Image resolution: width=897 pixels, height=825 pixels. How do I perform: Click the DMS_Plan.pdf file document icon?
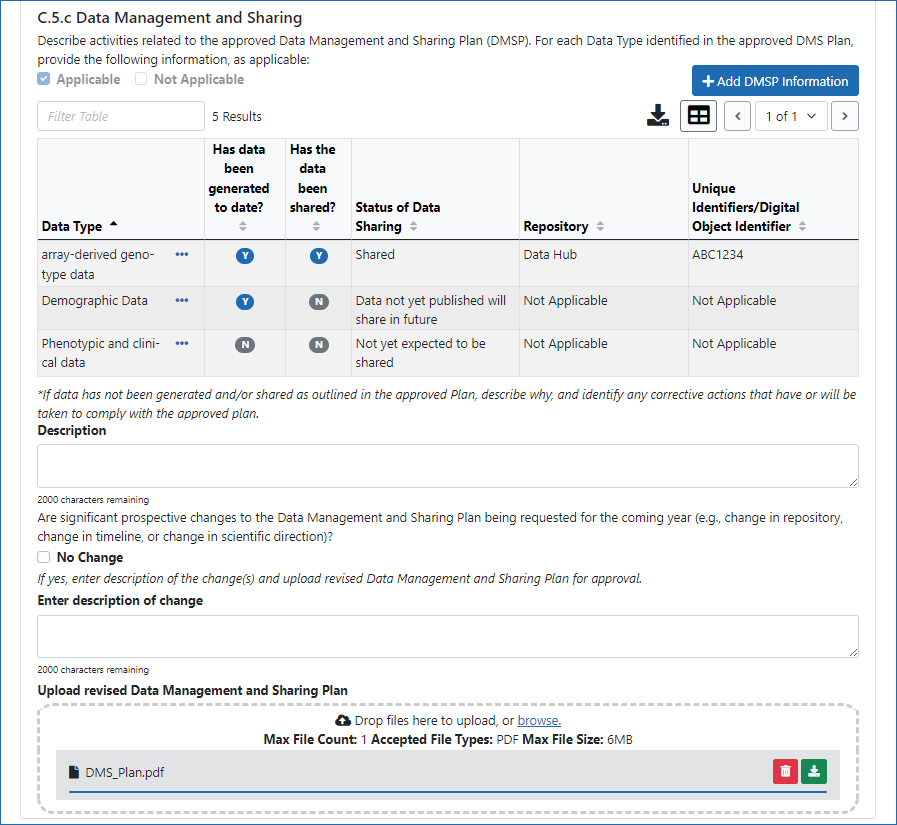(74, 772)
